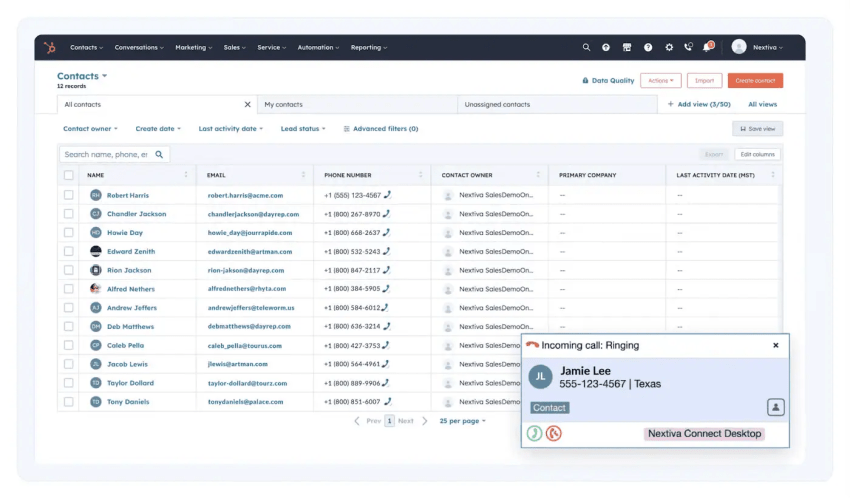Click the Create contact button

click(x=755, y=81)
